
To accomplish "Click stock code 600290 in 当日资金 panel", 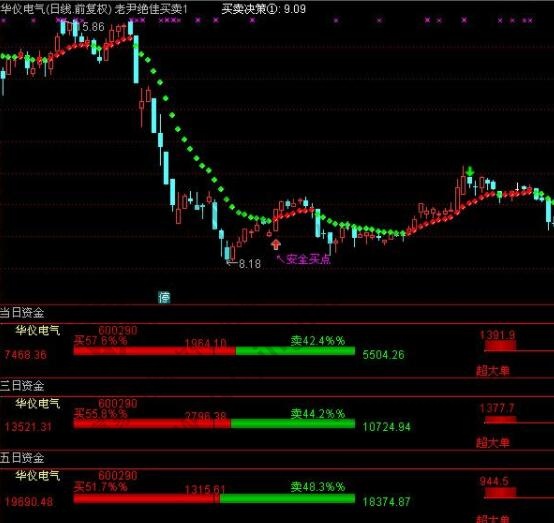I will [118, 330].
